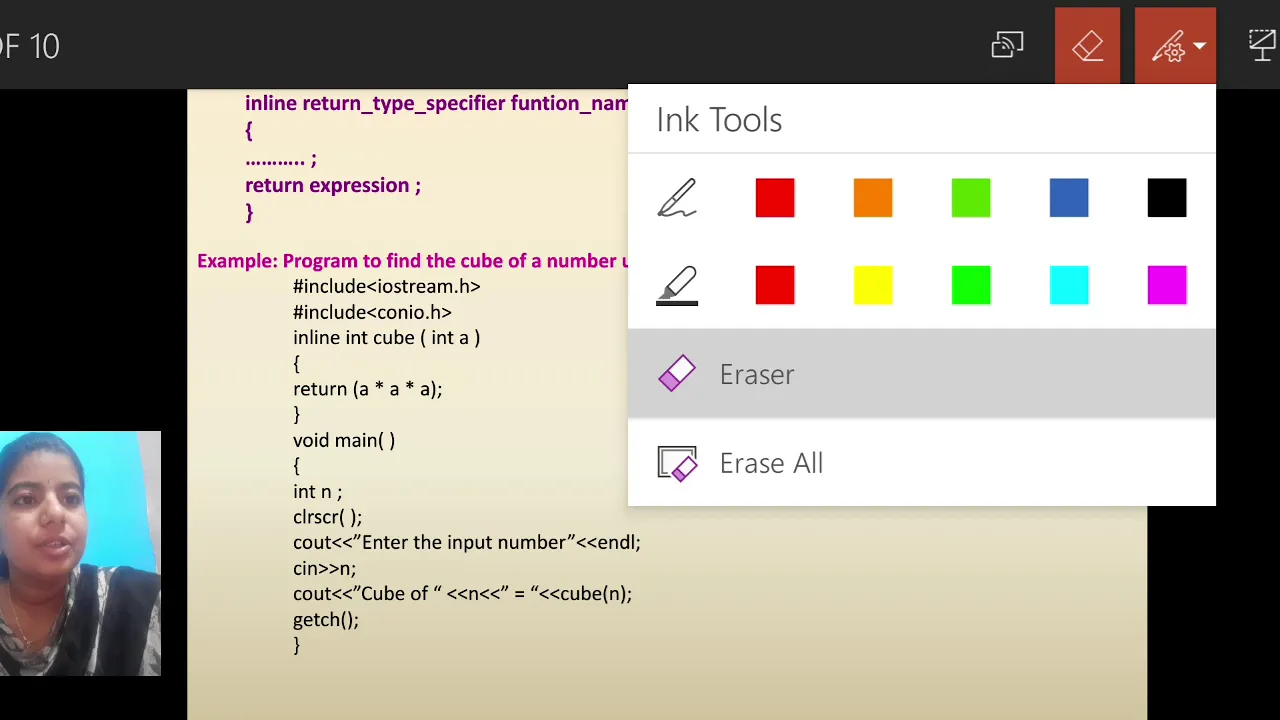Choose yellow highlighter color
Screen dimensions: 1280x720
[873, 285]
